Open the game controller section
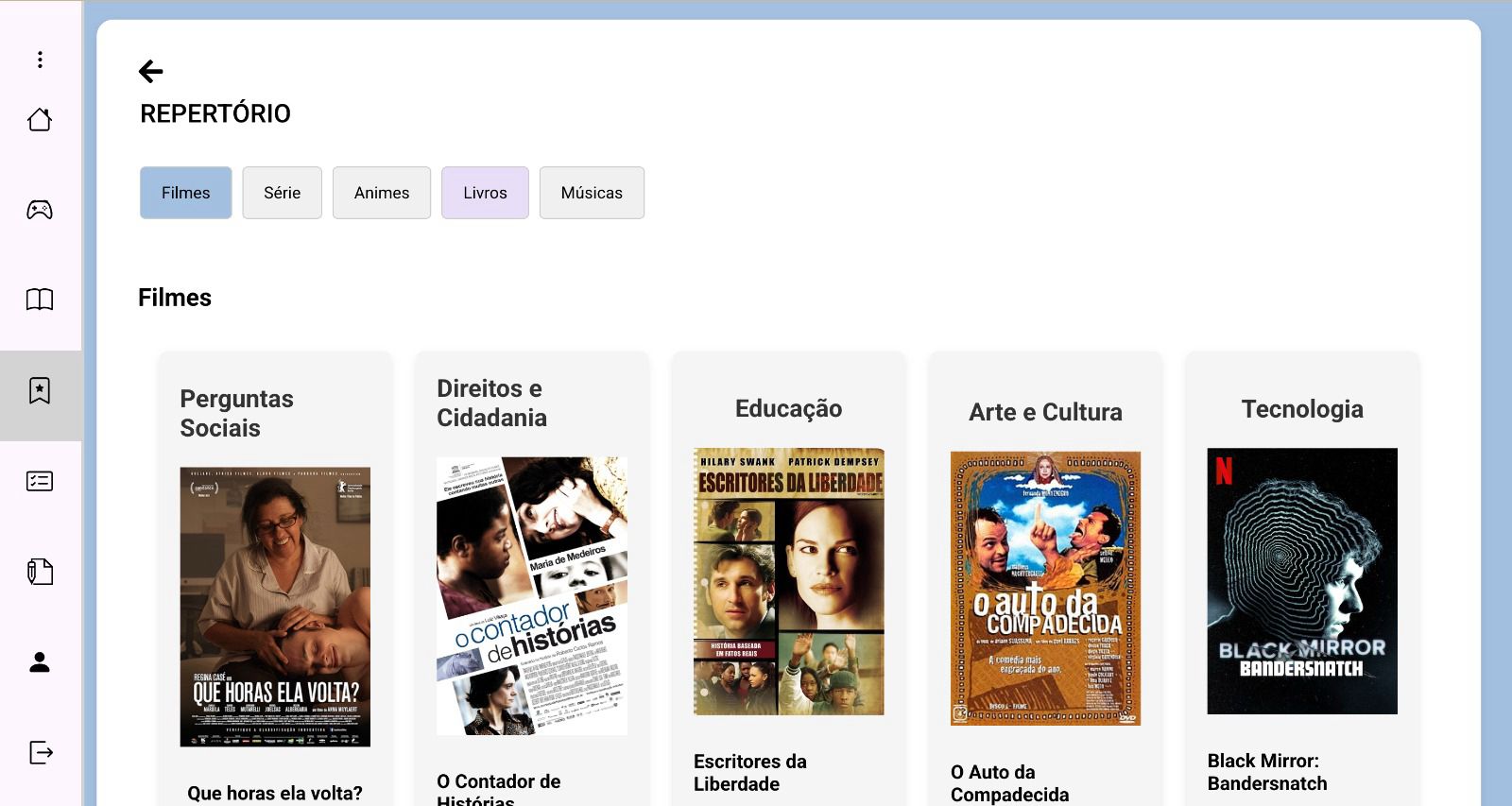The width and height of the screenshot is (1512, 806). [40, 210]
